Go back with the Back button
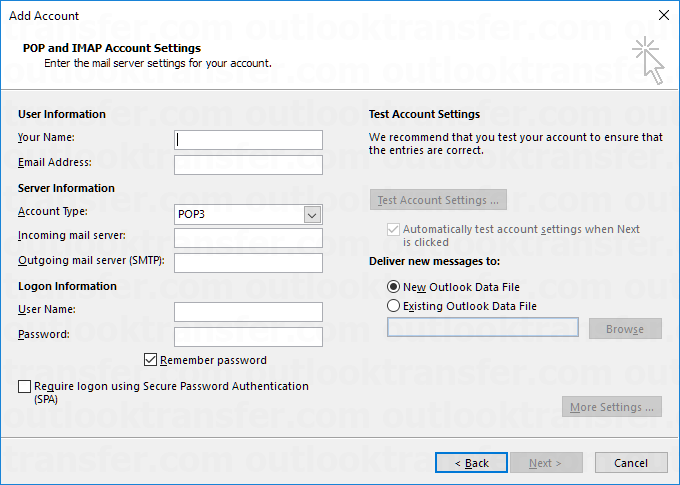 471,463
